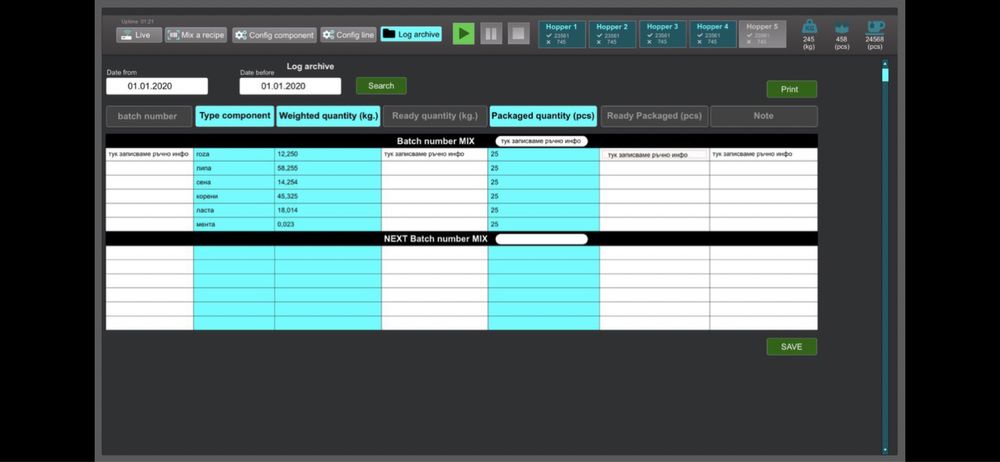The height and width of the screenshot is (462, 1000).
Task: Click the vertical scrollbar thumb
Action: click(x=885, y=75)
